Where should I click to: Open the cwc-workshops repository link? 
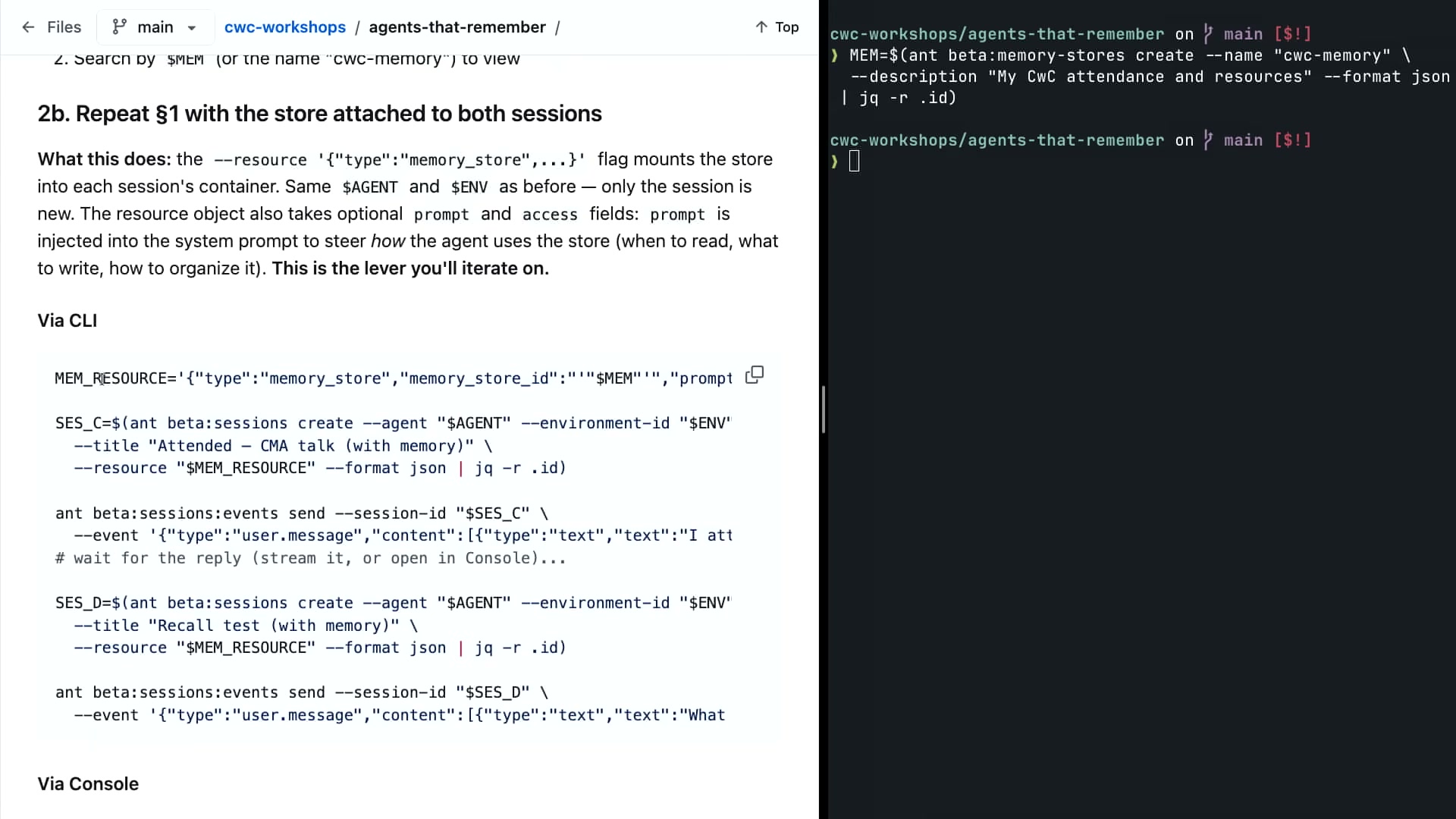pos(285,27)
